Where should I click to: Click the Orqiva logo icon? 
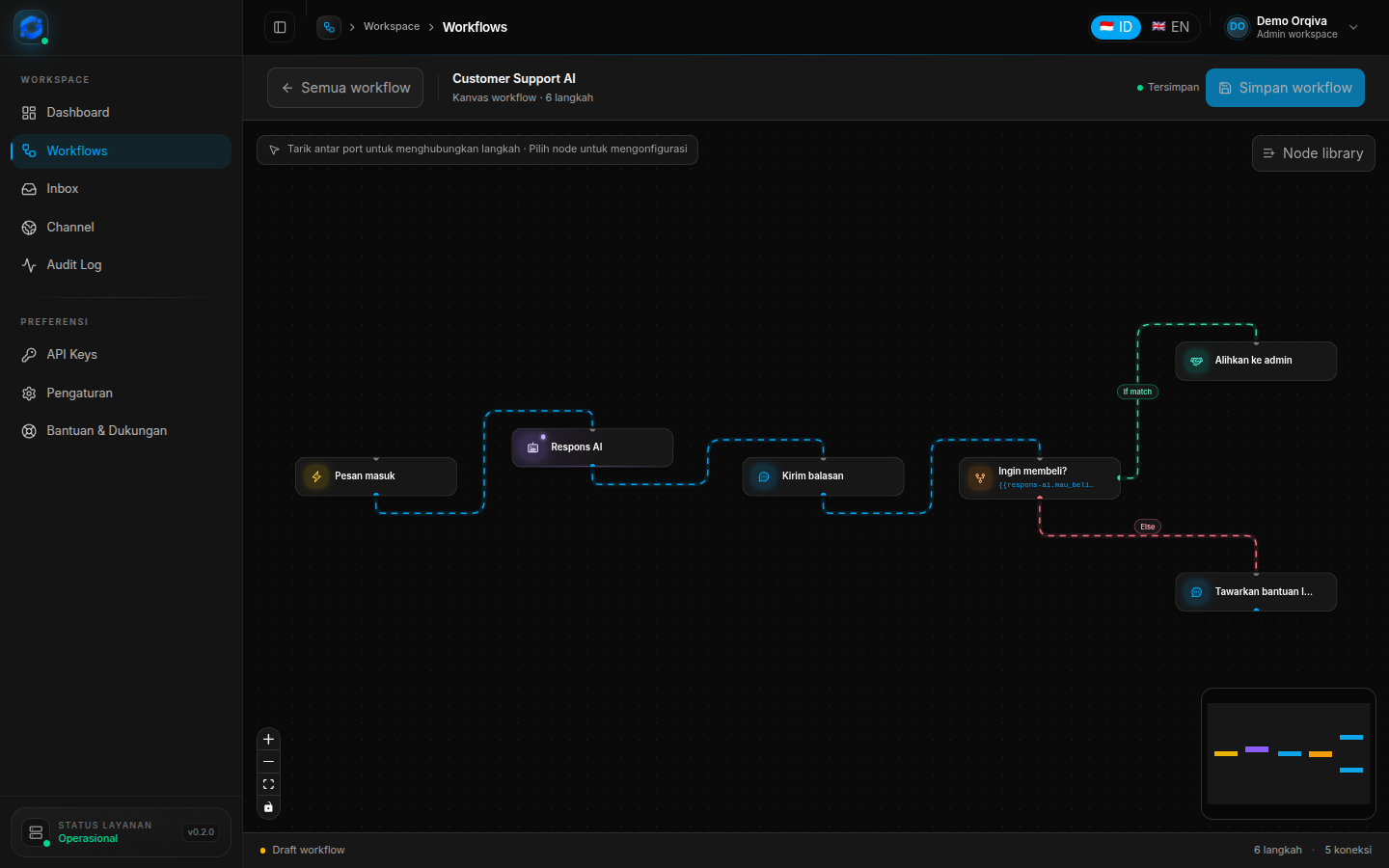coord(32,27)
